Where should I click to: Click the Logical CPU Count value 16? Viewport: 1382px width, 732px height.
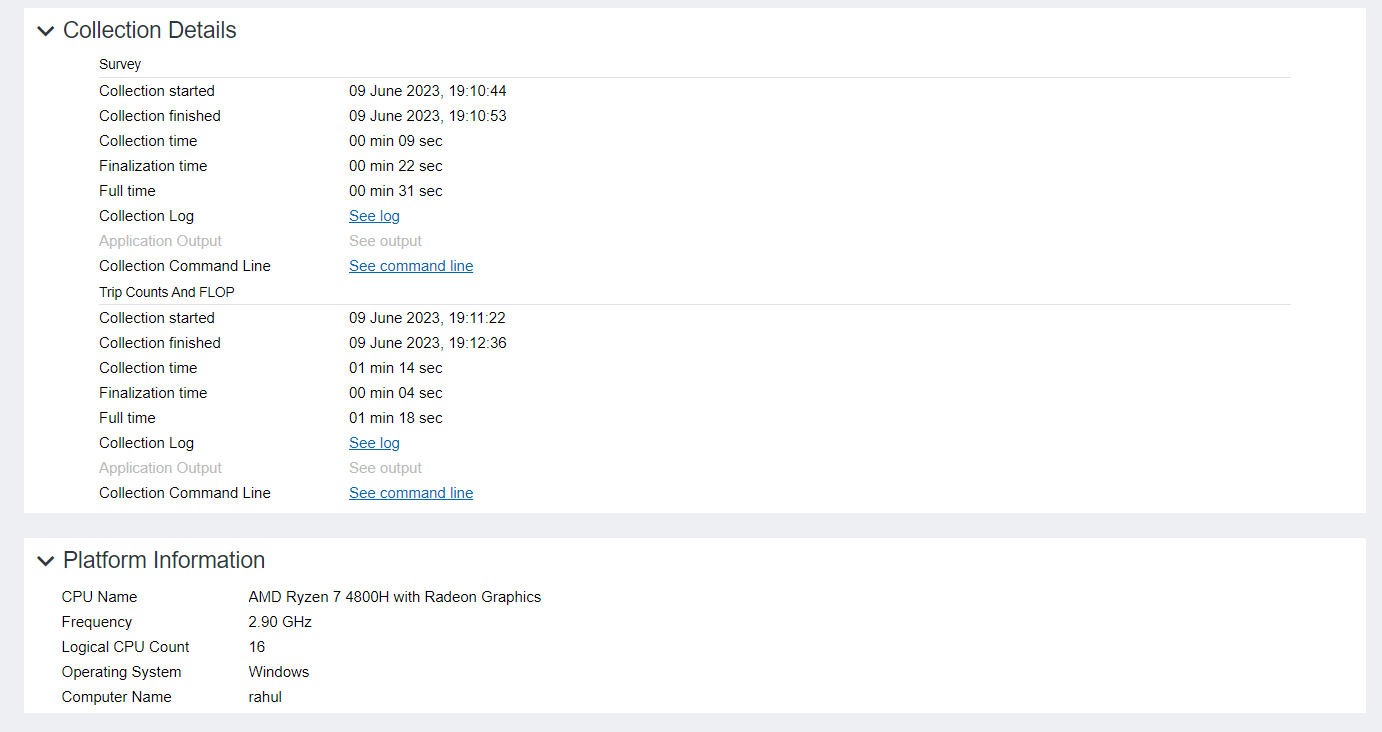(x=257, y=646)
